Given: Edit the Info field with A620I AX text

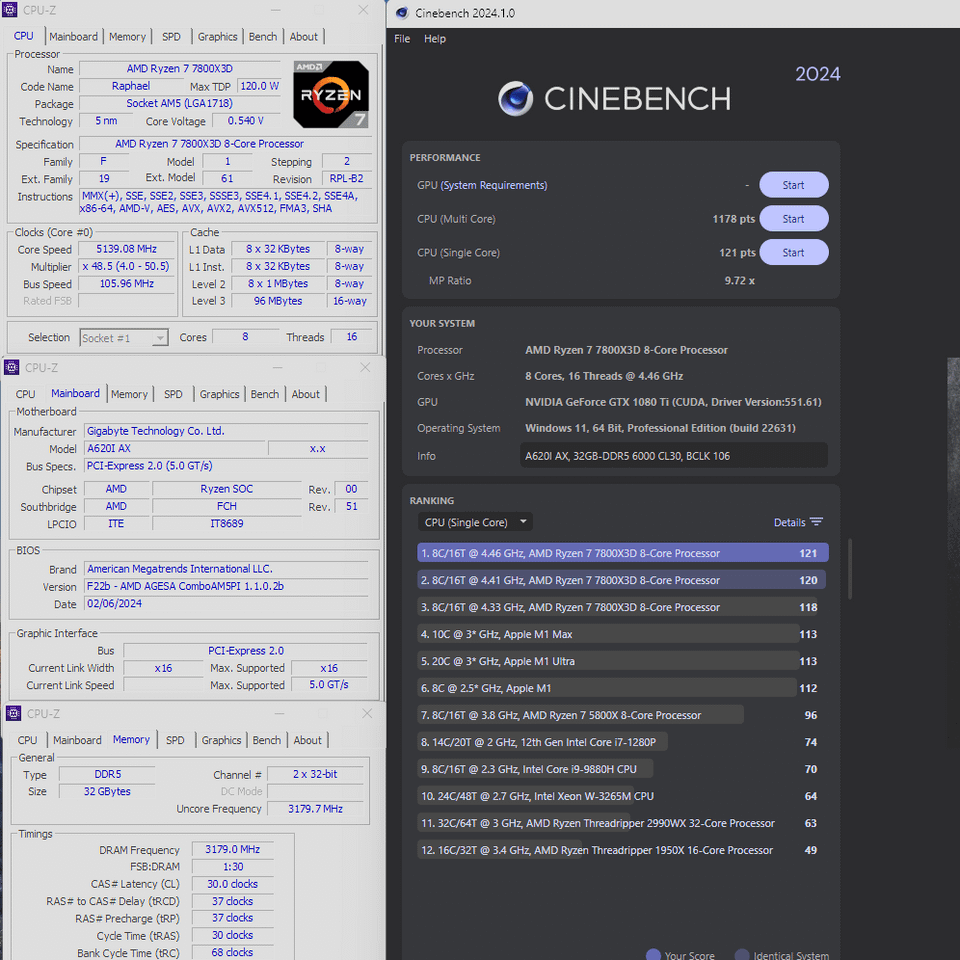Looking at the screenshot, I should (x=673, y=456).
